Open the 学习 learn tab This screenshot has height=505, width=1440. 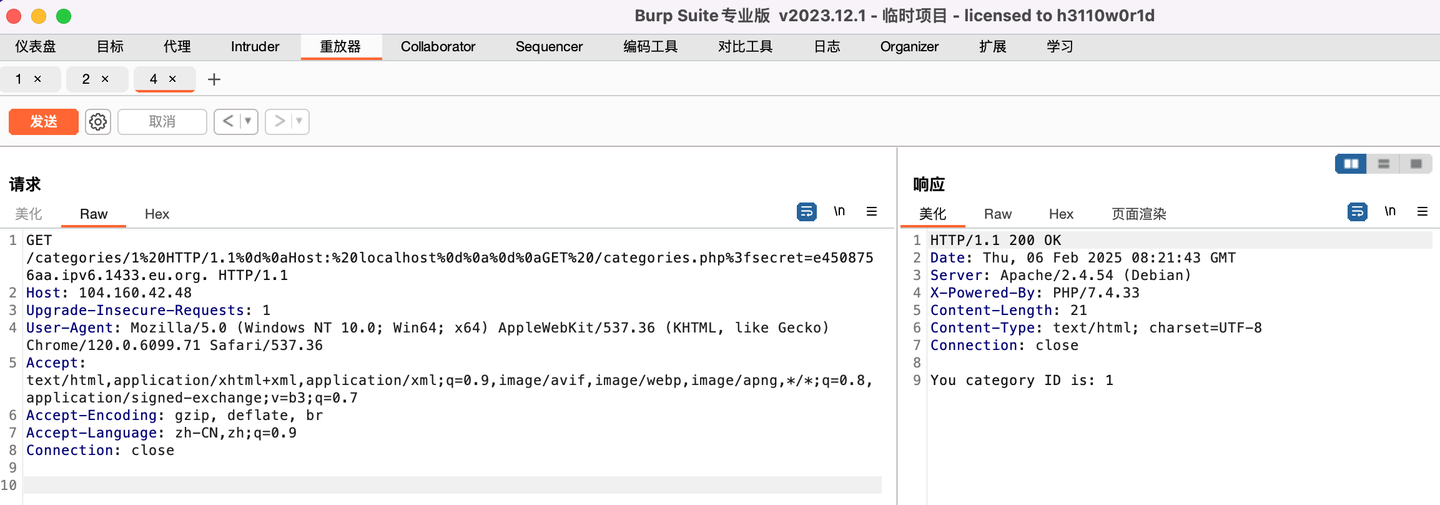(1060, 46)
